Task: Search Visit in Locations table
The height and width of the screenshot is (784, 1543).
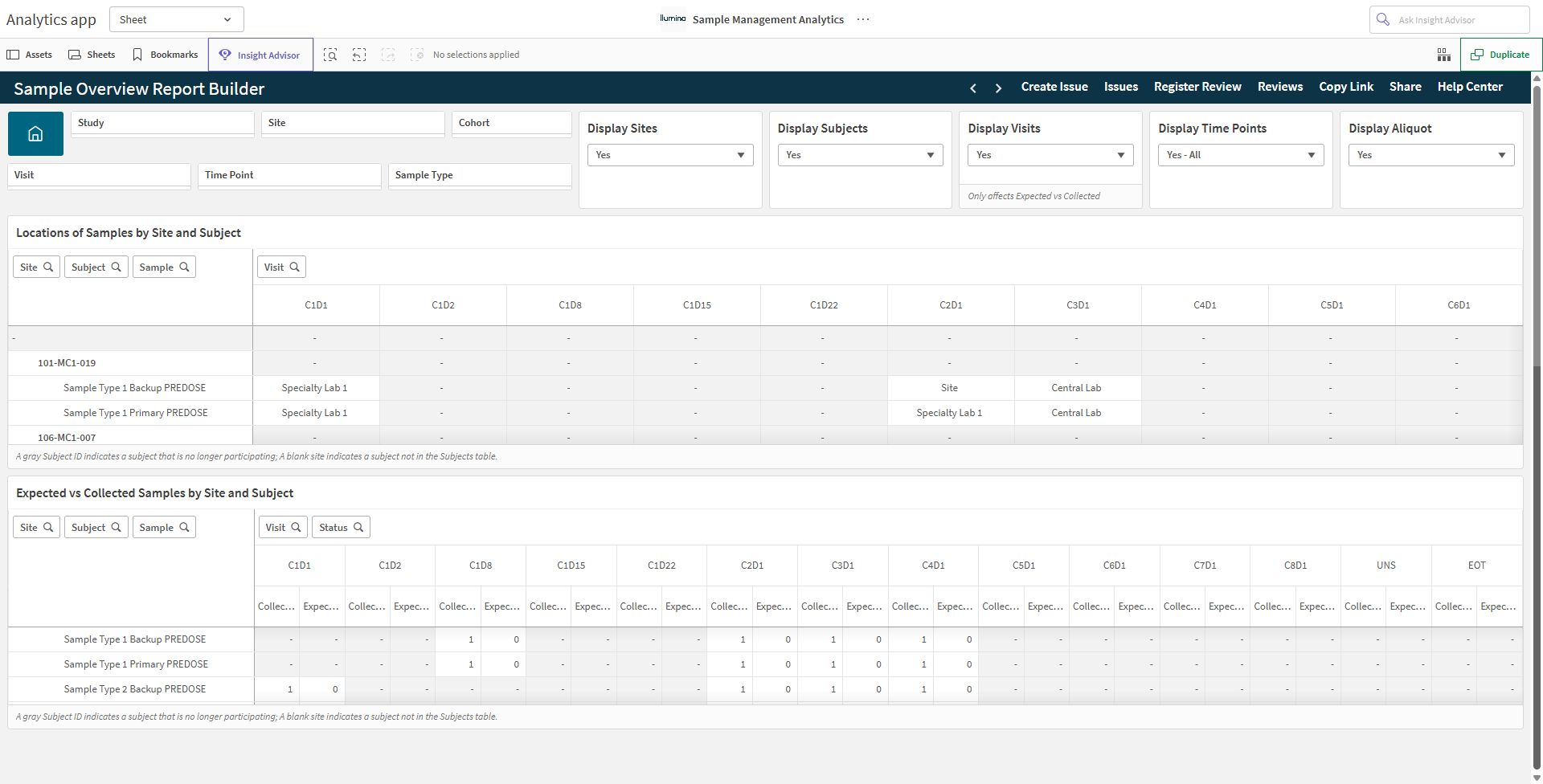Action: click(x=281, y=267)
